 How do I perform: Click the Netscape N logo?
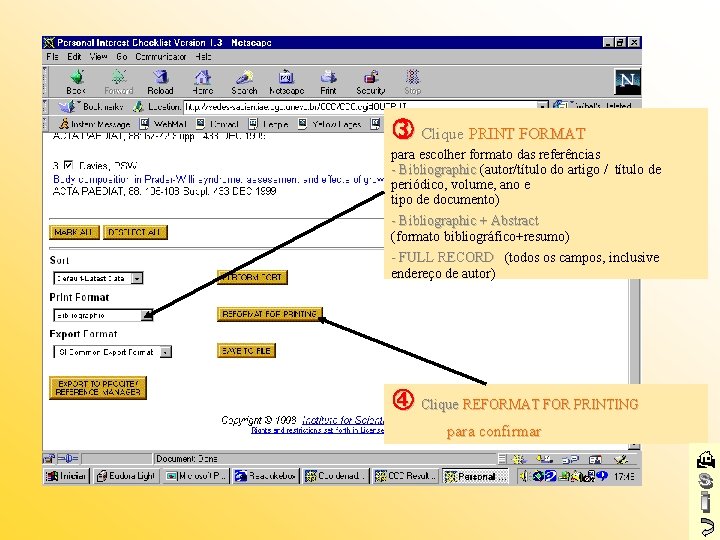click(x=627, y=81)
